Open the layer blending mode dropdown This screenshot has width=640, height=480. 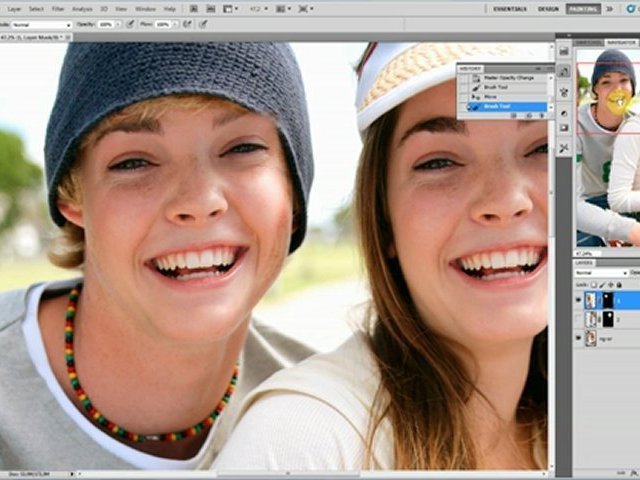point(598,272)
